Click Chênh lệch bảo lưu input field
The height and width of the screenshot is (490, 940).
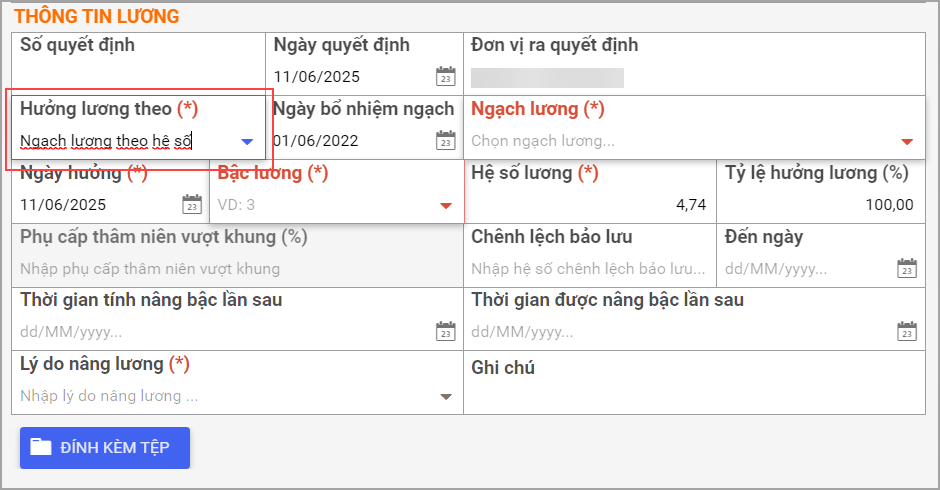590,269
